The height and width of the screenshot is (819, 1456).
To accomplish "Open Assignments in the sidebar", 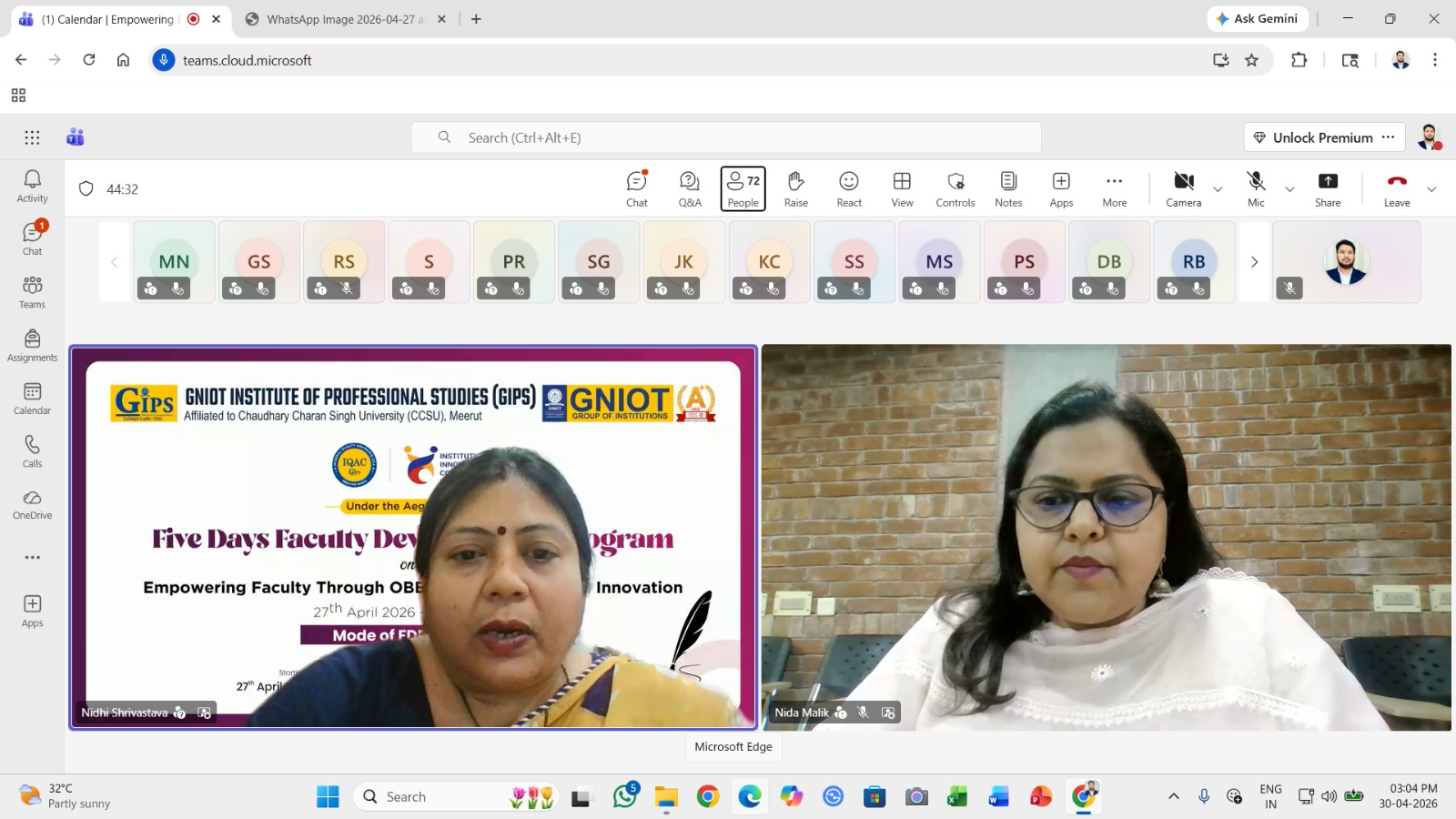I will [x=32, y=345].
